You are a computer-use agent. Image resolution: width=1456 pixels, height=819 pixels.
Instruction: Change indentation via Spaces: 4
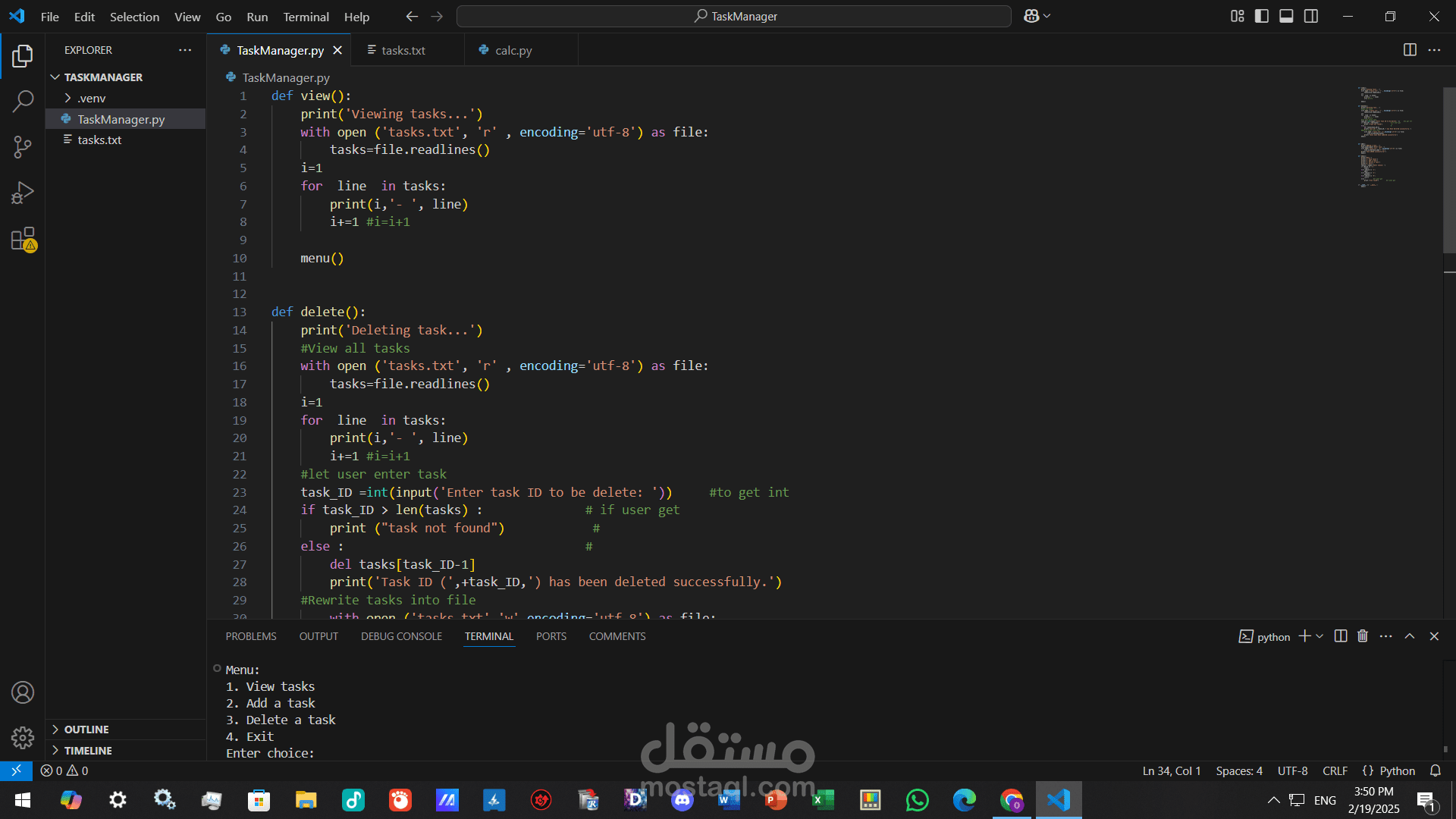tap(1239, 770)
